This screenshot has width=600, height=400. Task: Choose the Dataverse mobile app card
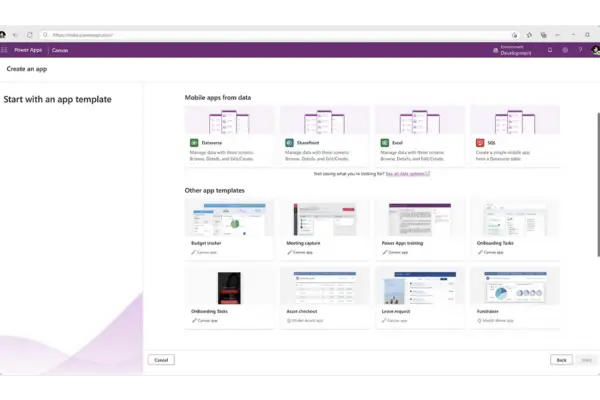tap(229, 136)
